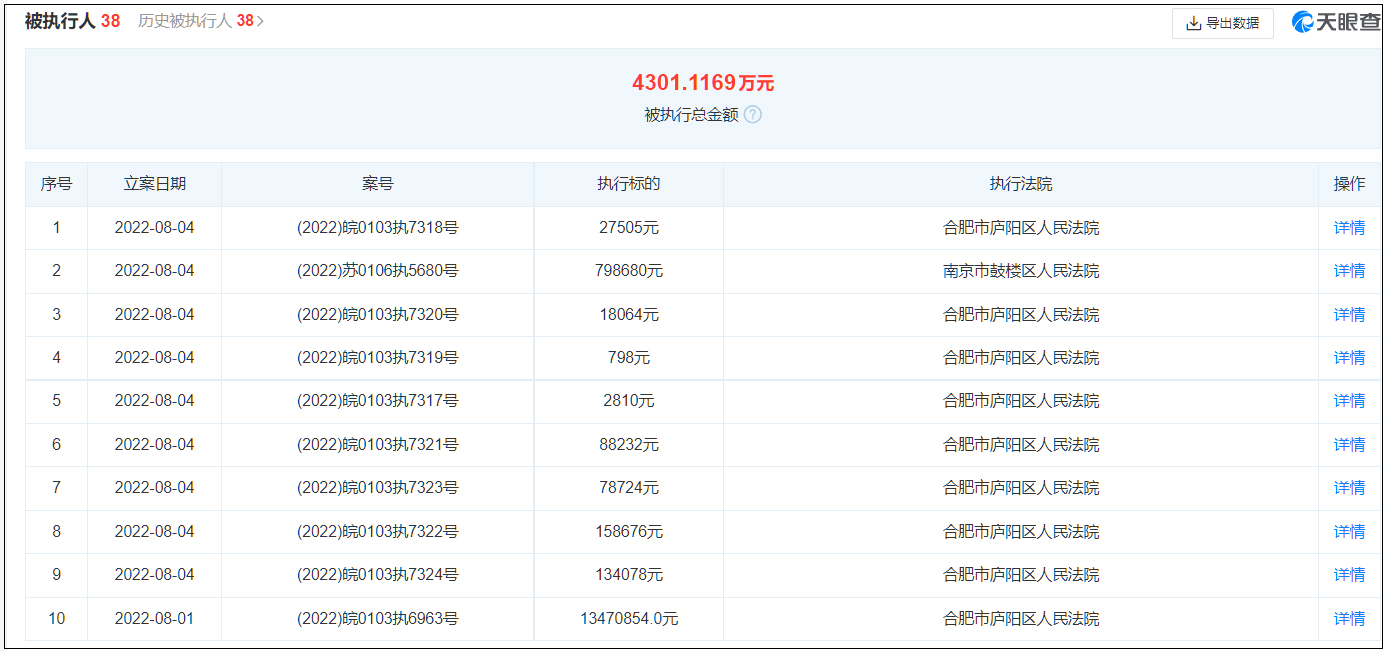Click the 导出数据 export button
The image size is (1386, 651).
coord(1222,23)
